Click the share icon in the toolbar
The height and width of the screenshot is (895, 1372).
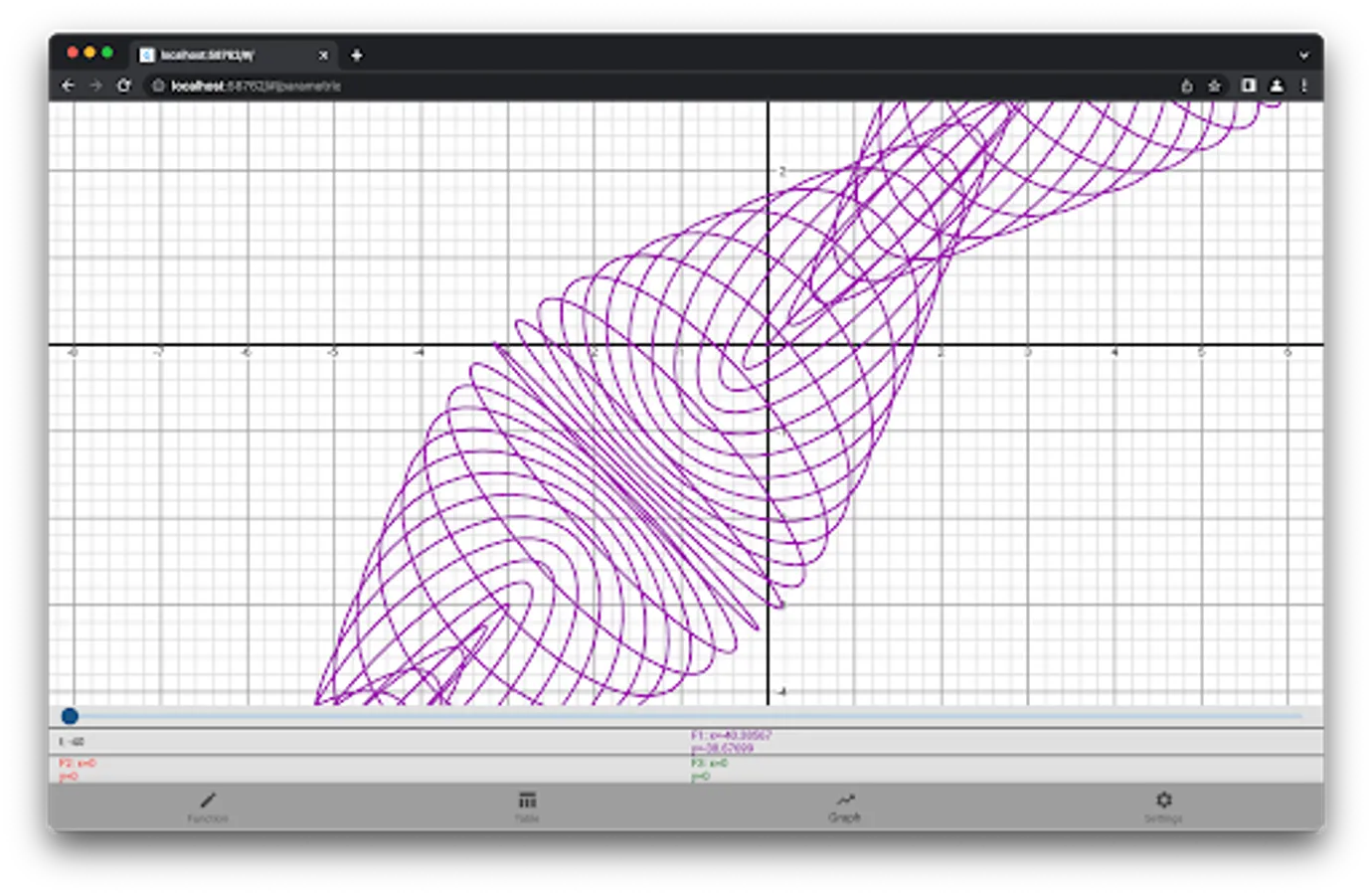click(x=1185, y=87)
